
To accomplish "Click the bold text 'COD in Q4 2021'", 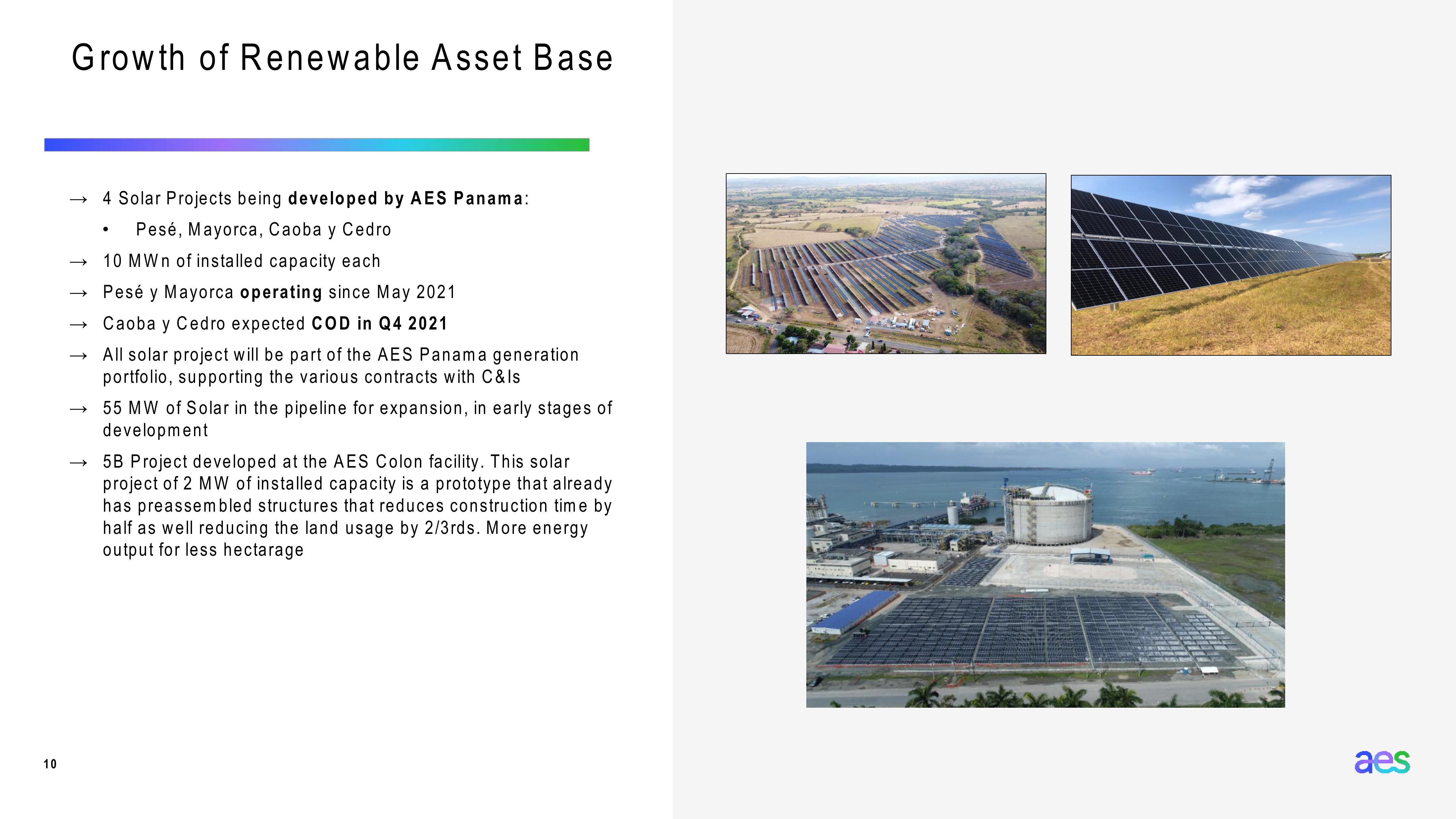I will pos(380,324).
